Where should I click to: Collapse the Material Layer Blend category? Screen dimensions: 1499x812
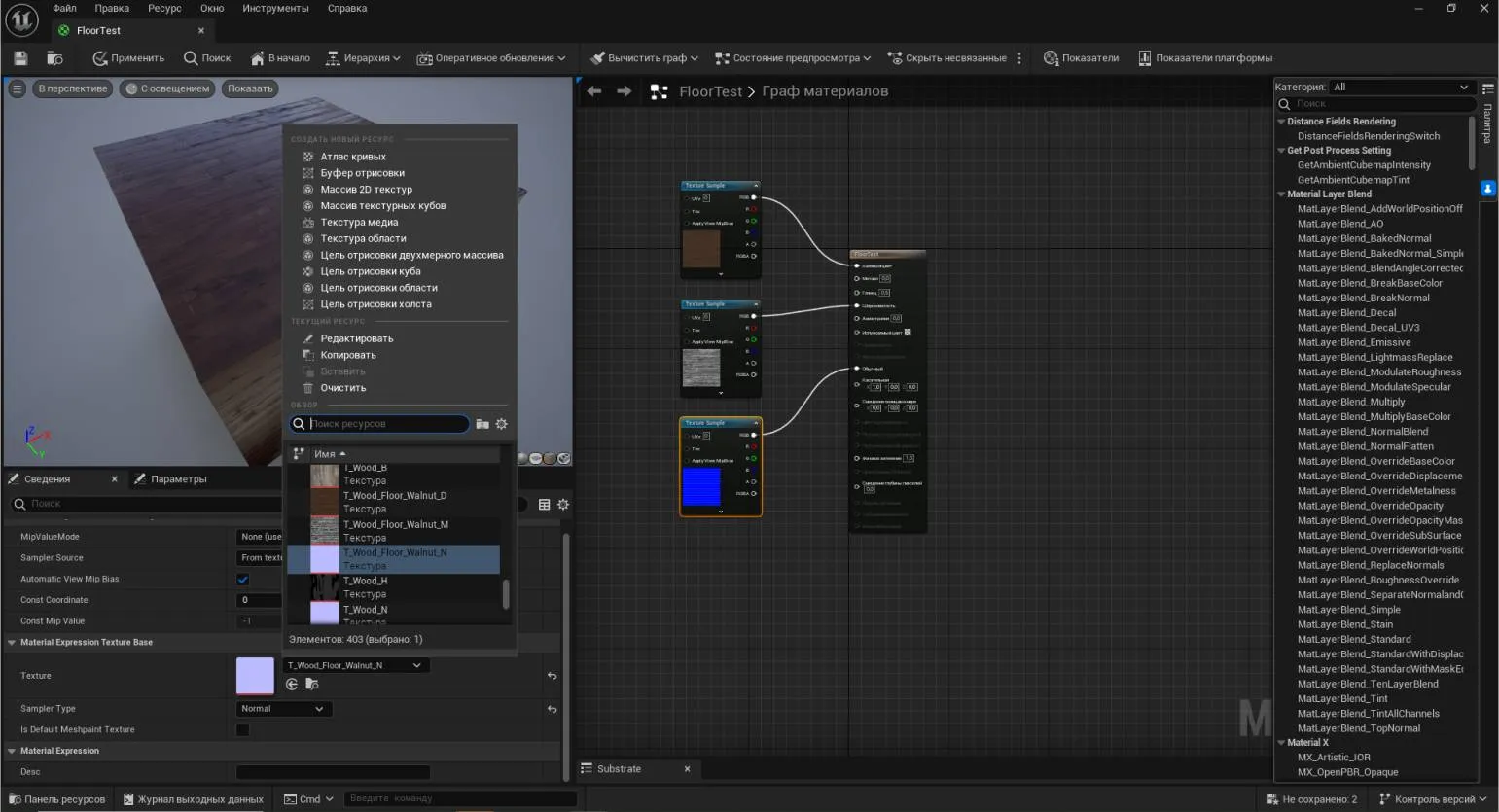click(x=1281, y=194)
